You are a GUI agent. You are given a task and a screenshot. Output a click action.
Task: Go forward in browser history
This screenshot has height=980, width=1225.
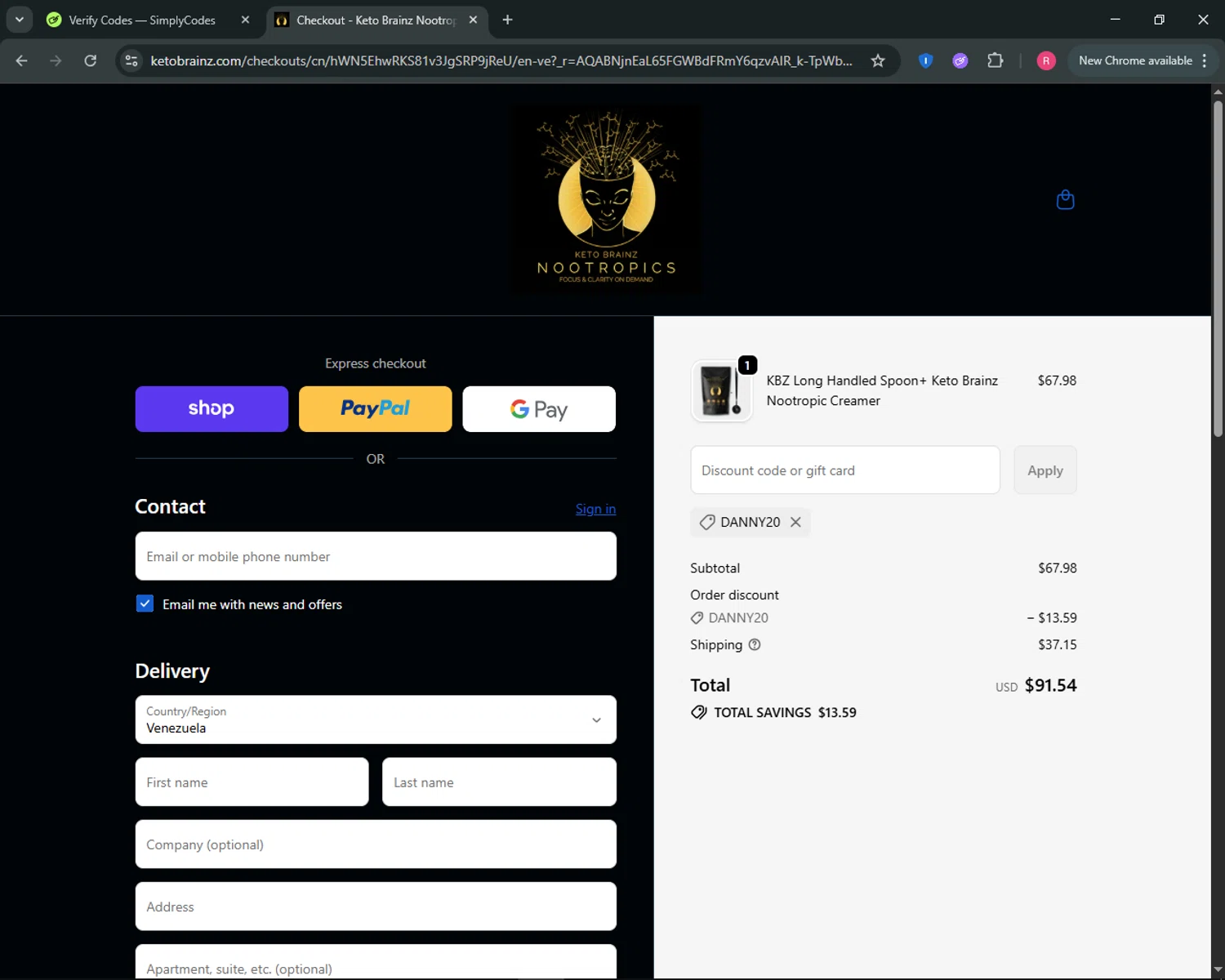pos(56,60)
